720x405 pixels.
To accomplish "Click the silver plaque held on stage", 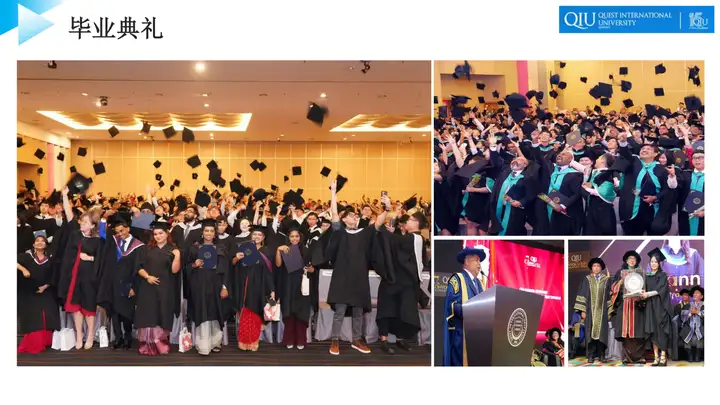I will click(634, 283).
